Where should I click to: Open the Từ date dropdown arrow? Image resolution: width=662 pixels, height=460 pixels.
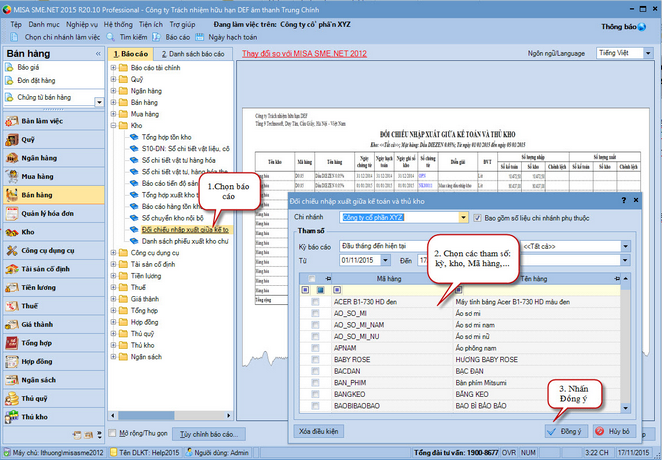385,260
